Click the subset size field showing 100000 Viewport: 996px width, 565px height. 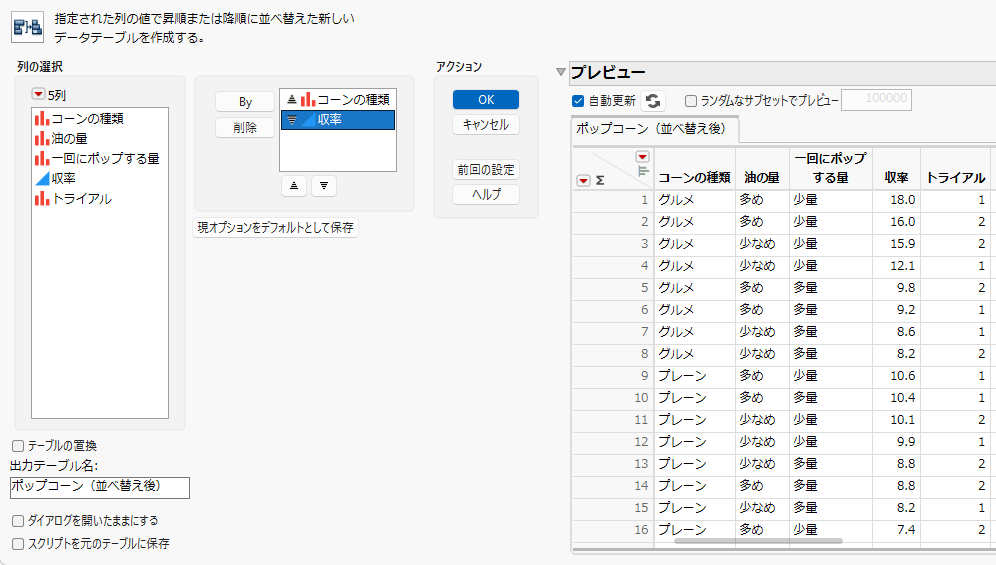click(x=877, y=100)
